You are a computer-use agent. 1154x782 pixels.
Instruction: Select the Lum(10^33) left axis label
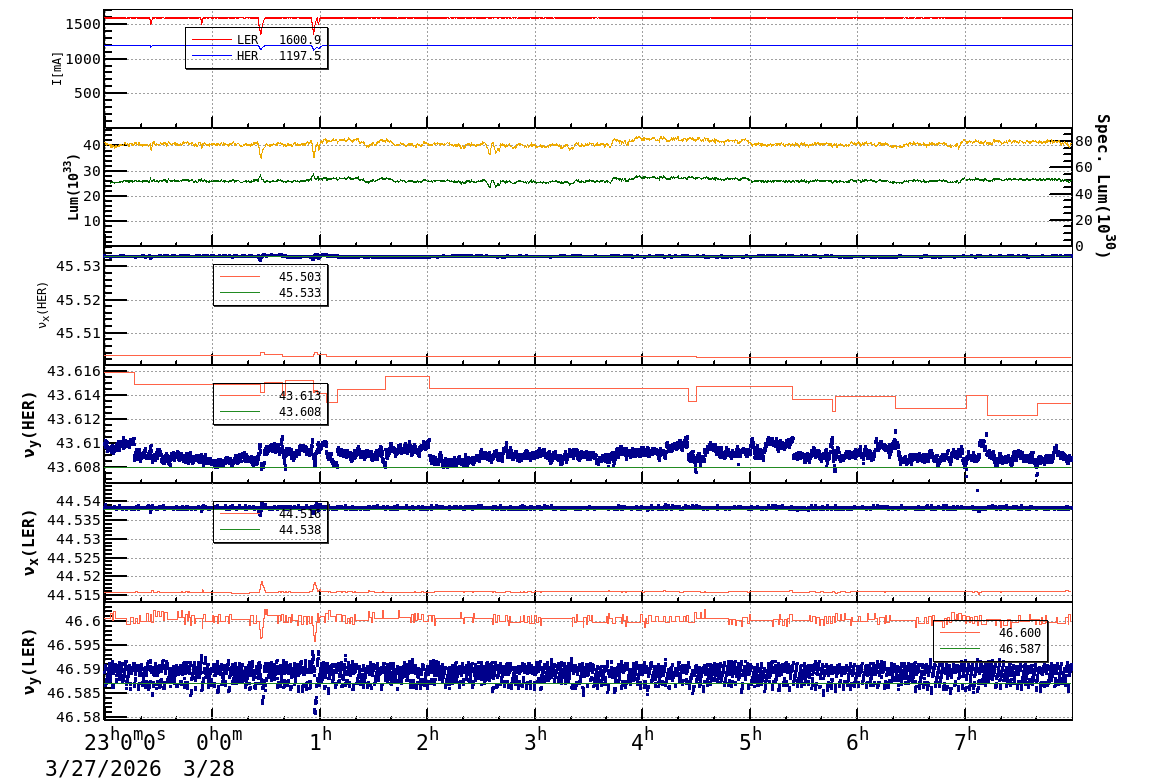coord(73,187)
